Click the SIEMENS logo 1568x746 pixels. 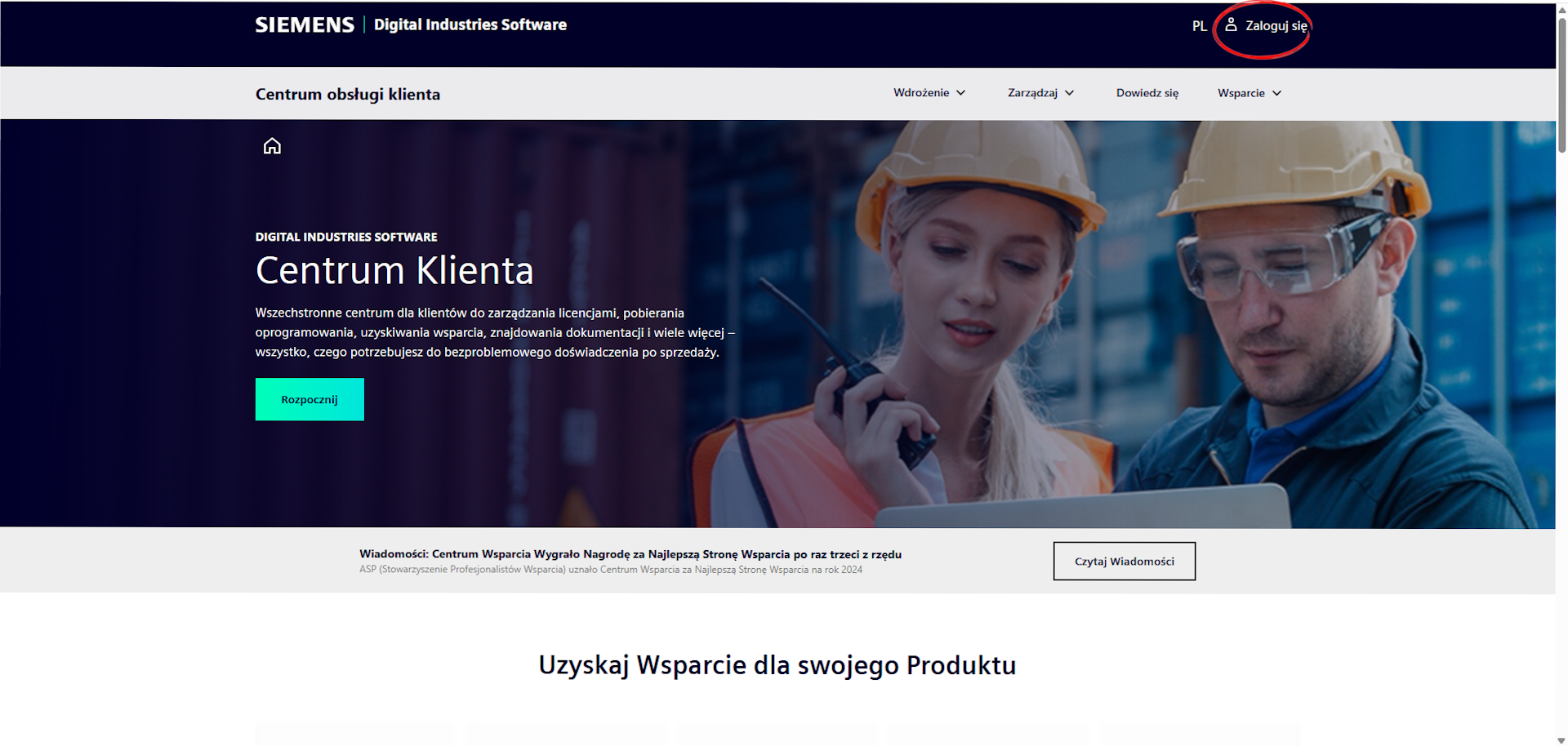pyautogui.click(x=305, y=25)
